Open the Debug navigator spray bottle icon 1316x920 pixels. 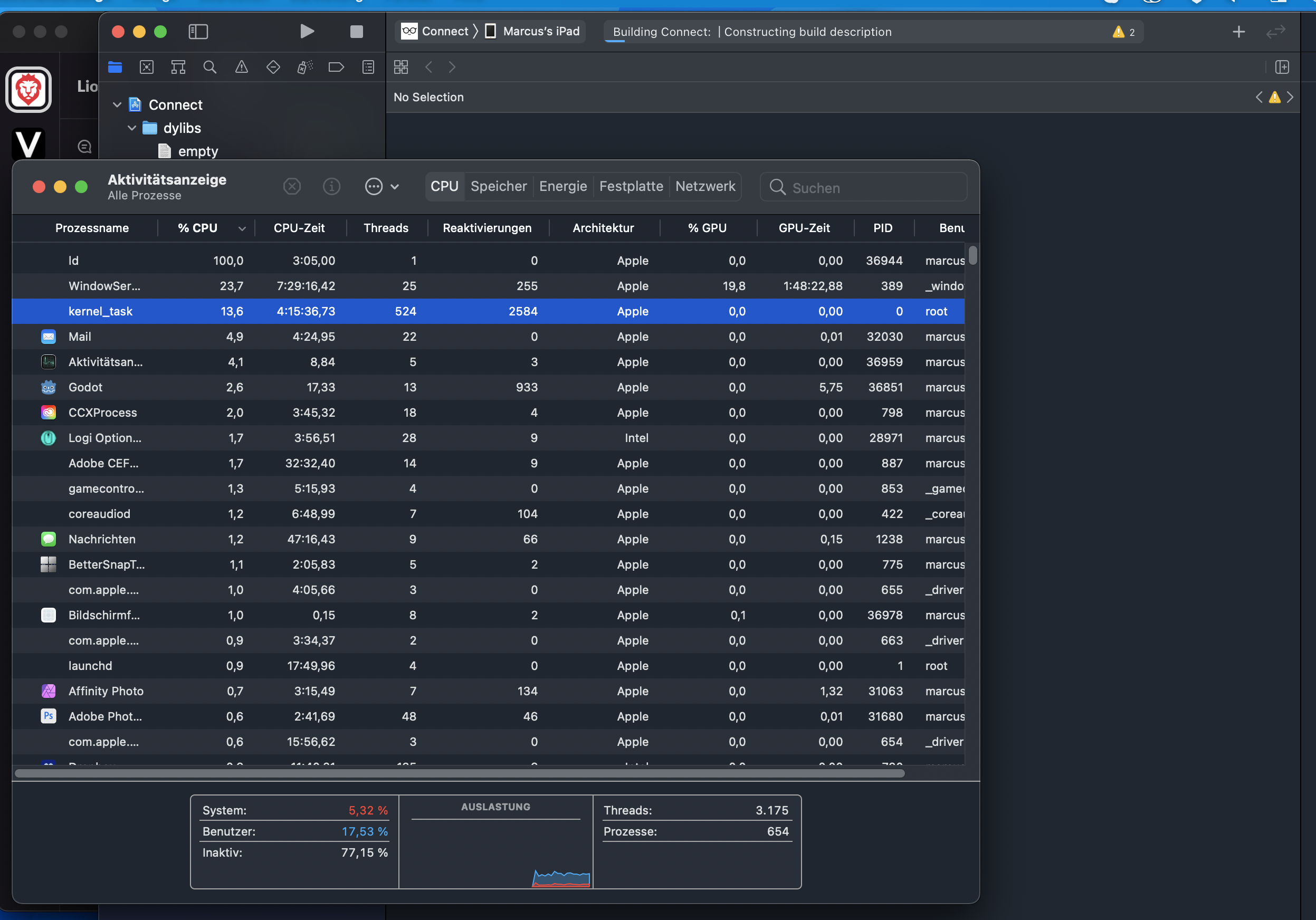[304, 67]
